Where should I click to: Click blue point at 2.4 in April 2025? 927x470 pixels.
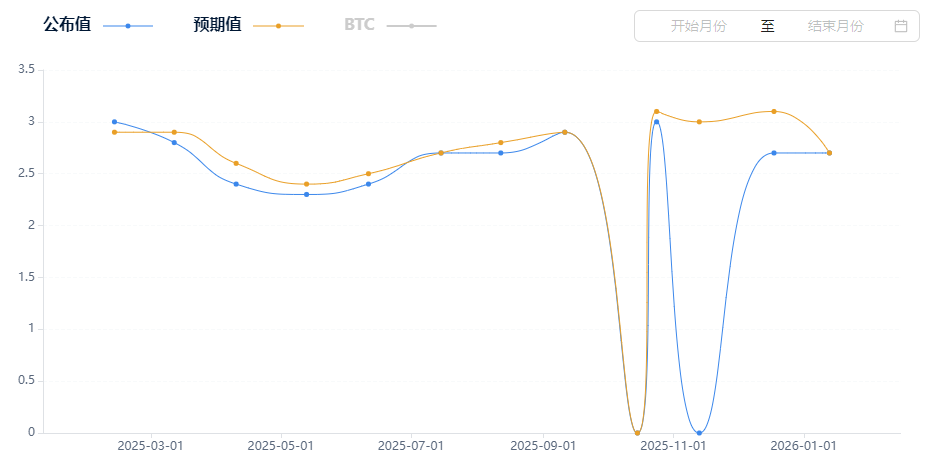(236, 184)
